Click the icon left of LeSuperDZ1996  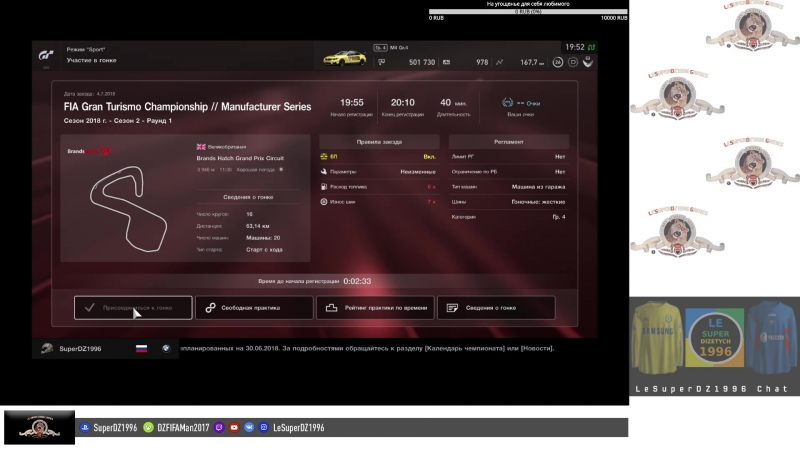264,428
